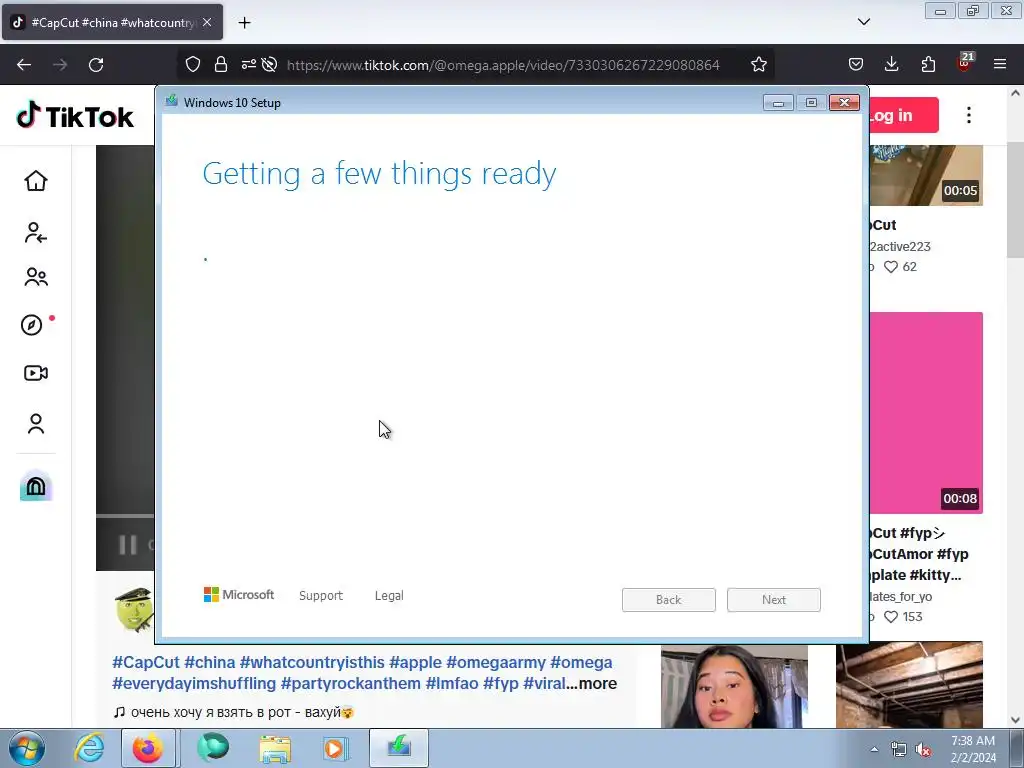Click the Next button in Windows 10 Setup
The image size is (1024, 768).
click(x=774, y=600)
